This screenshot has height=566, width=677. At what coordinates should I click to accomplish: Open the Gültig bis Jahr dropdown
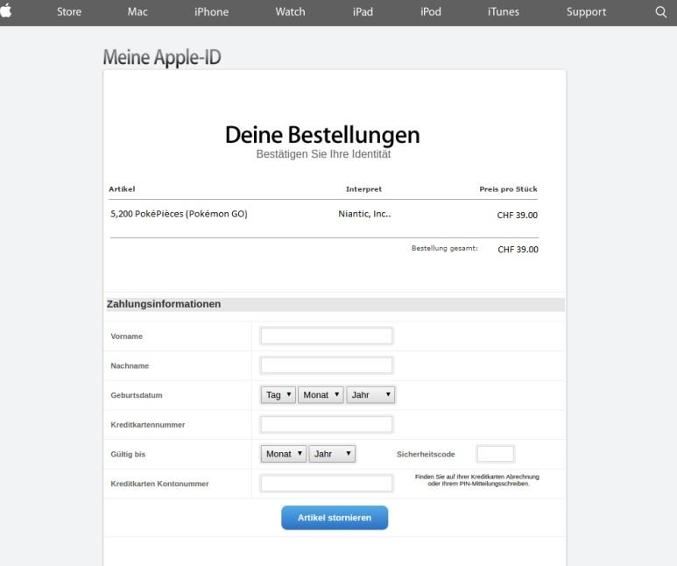pyautogui.click(x=332, y=454)
